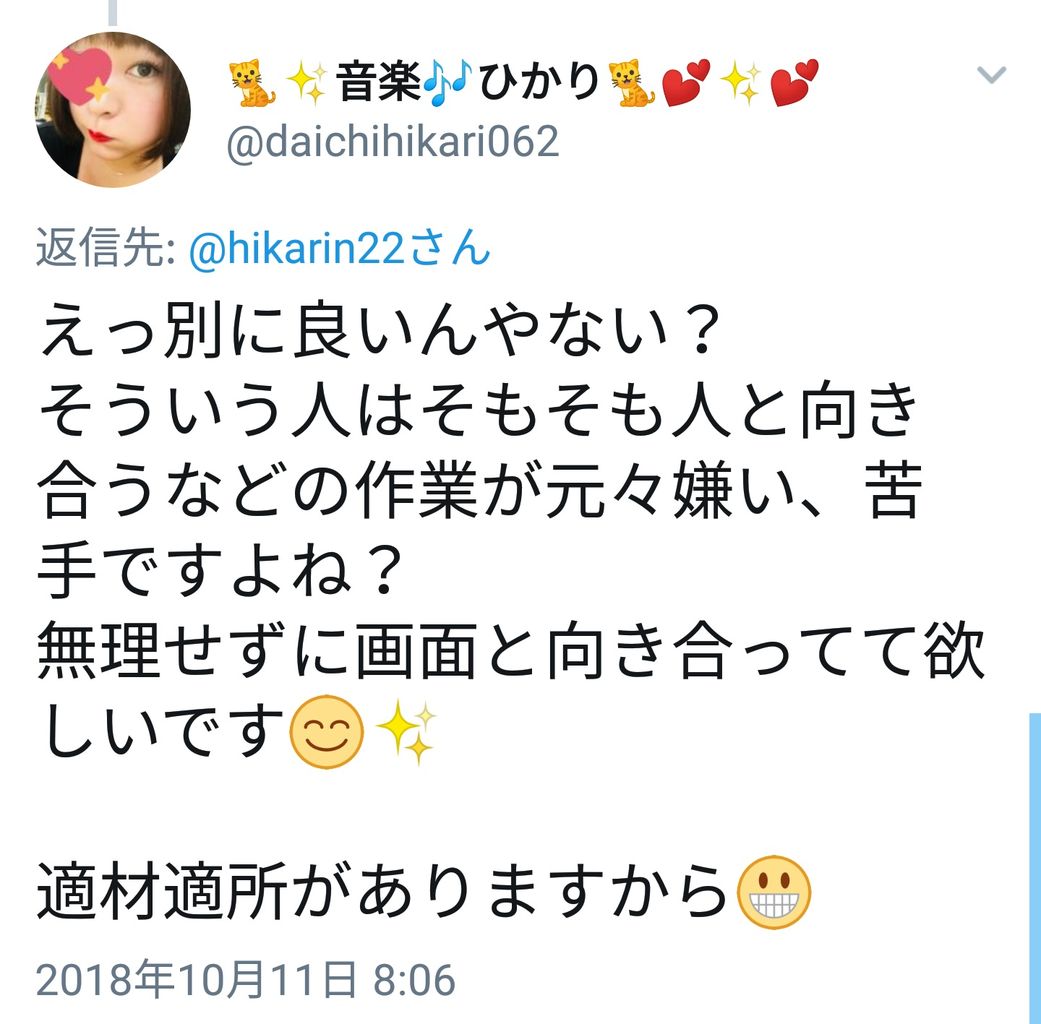Click the blue scrollbar on right edge

pos(1034,869)
